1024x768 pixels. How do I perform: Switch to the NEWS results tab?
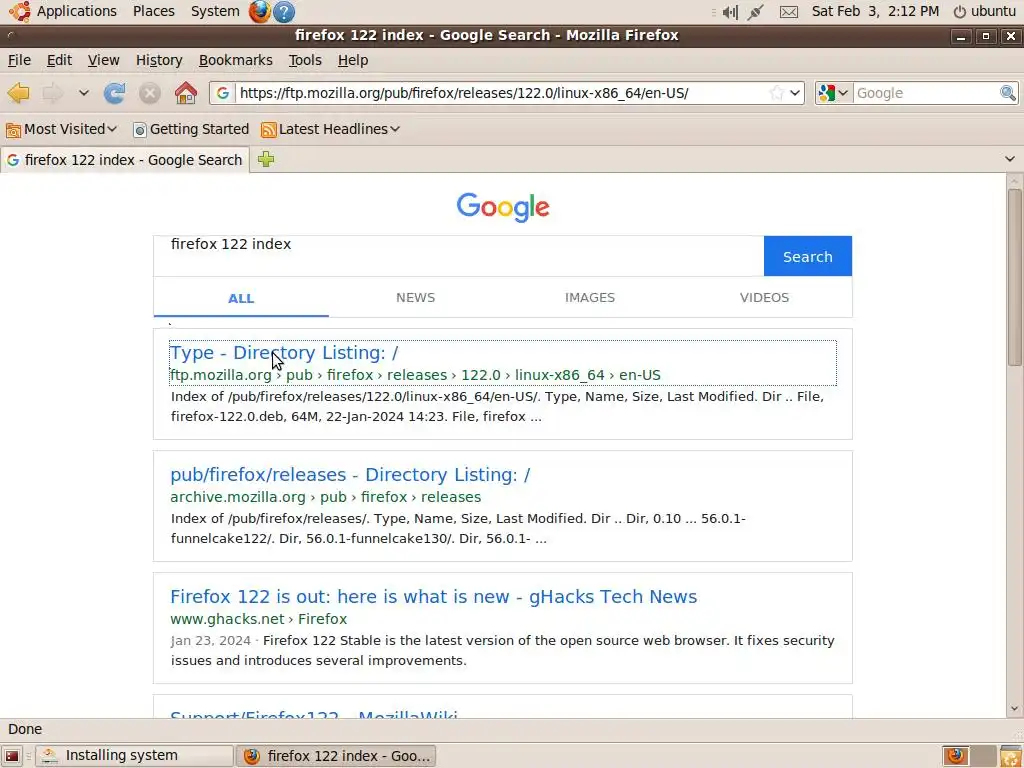[415, 297]
